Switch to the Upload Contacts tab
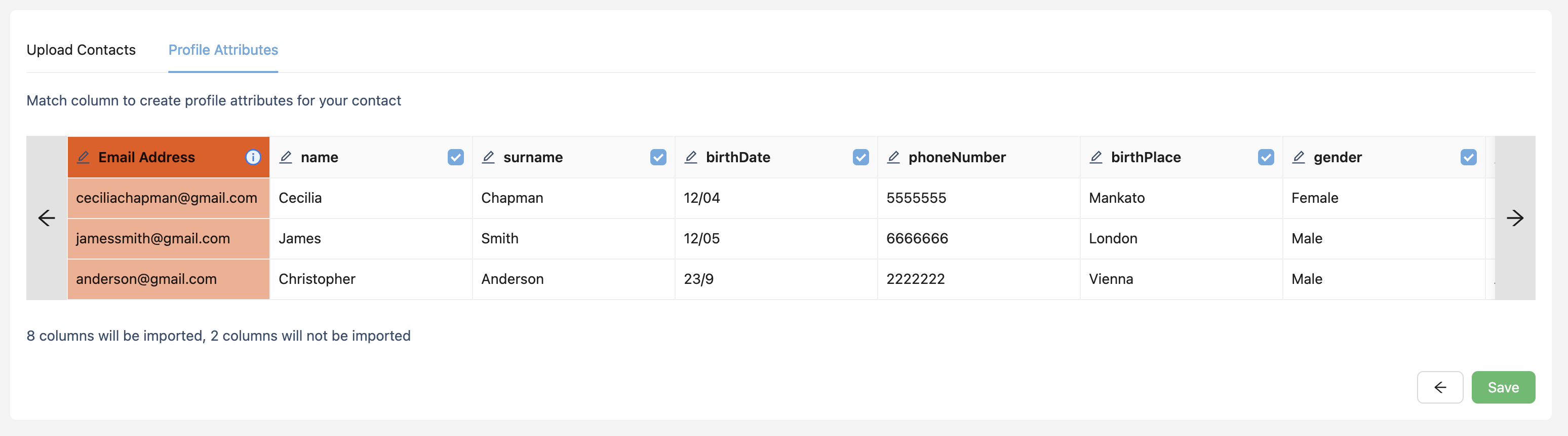This screenshot has width=1568, height=436. 81,50
